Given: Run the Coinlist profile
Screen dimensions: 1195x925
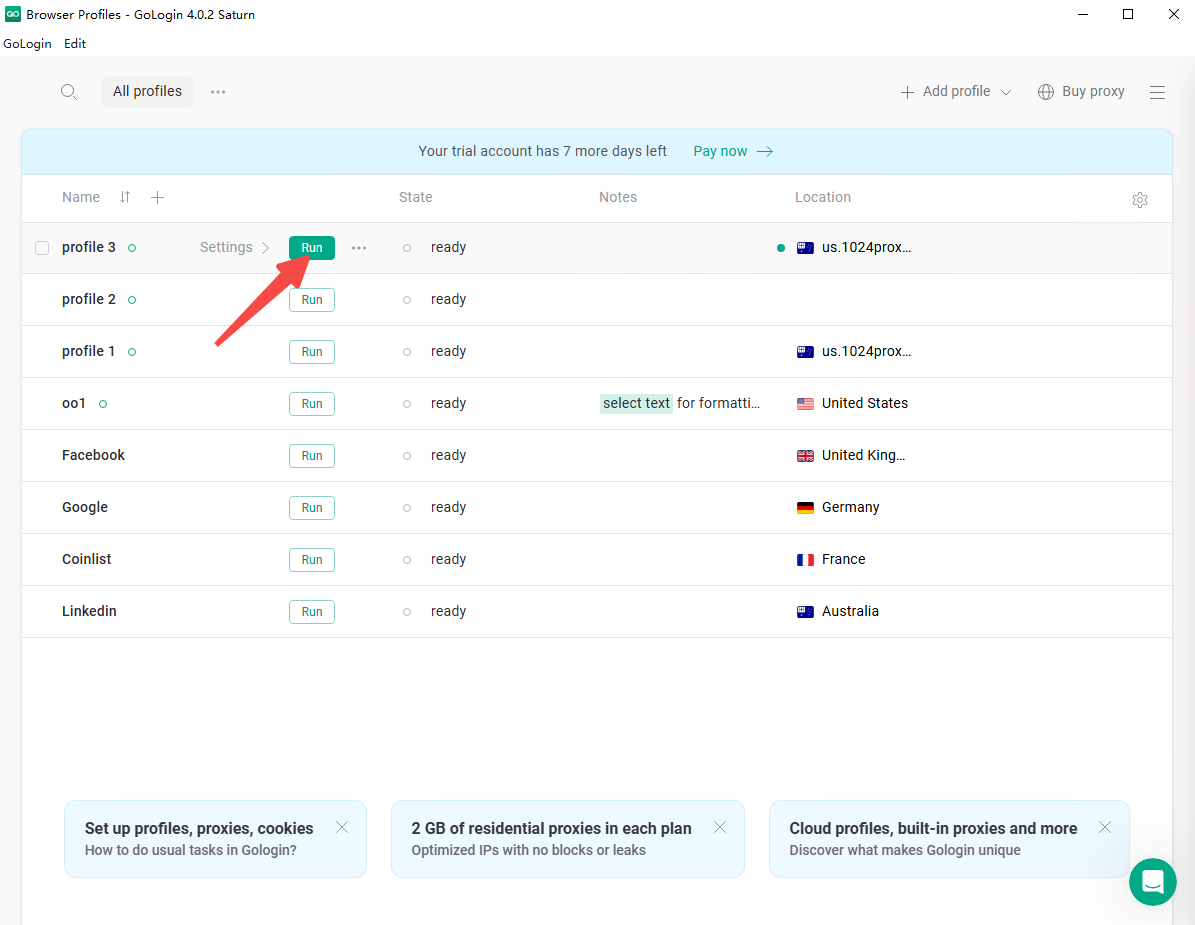Looking at the screenshot, I should pos(312,560).
